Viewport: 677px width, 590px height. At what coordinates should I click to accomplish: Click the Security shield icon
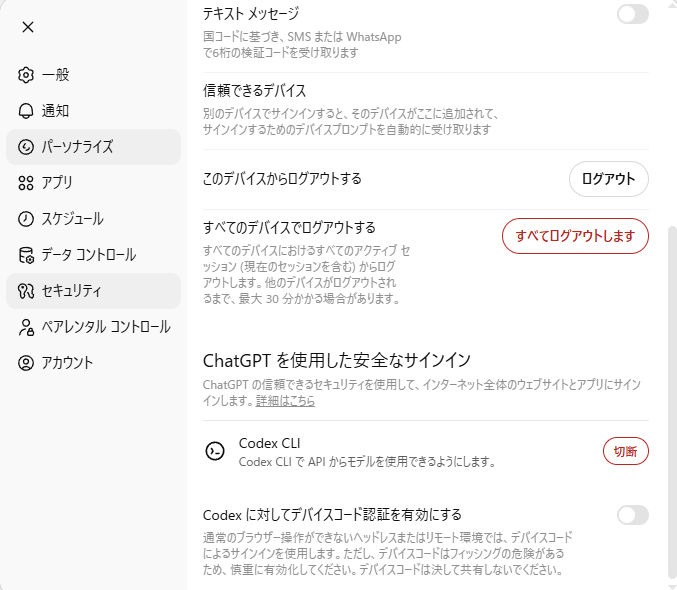click(26, 291)
